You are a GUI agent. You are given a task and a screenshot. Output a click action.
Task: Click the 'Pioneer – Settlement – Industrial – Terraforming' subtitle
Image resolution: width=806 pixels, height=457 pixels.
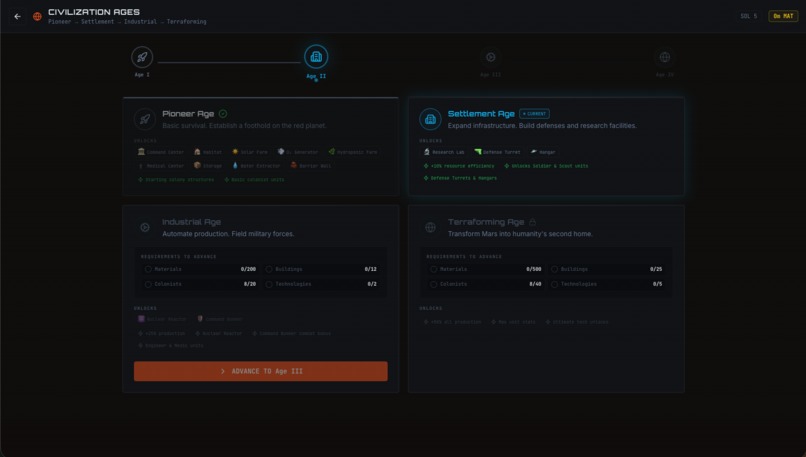pyautogui.click(x=127, y=22)
